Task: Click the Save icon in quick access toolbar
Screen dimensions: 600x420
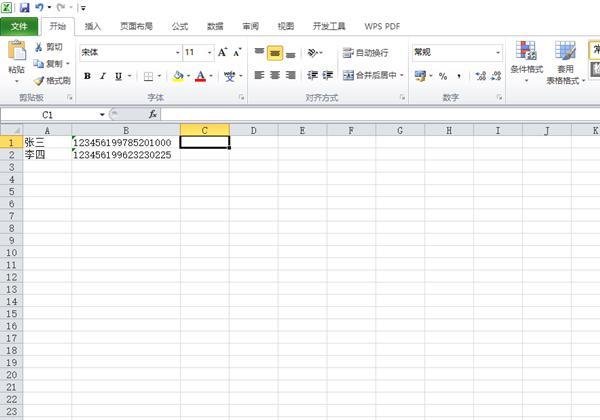Action: (24, 7)
